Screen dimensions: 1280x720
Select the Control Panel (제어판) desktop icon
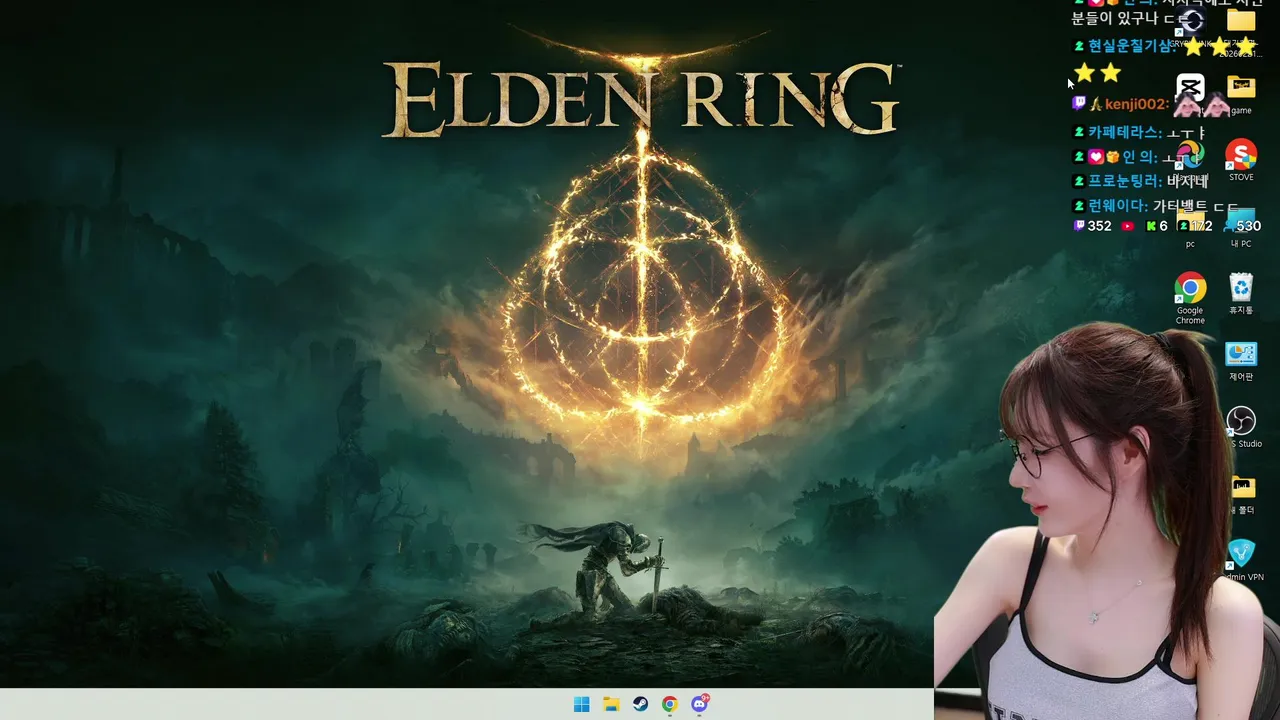pyautogui.click(x=1241, y=361)
